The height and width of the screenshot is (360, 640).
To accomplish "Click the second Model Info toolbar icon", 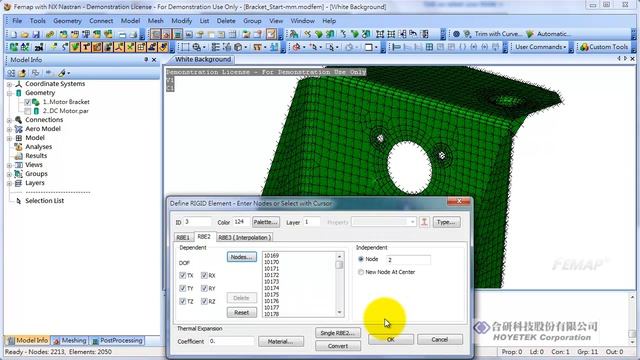I will click(x=22, y=73).
